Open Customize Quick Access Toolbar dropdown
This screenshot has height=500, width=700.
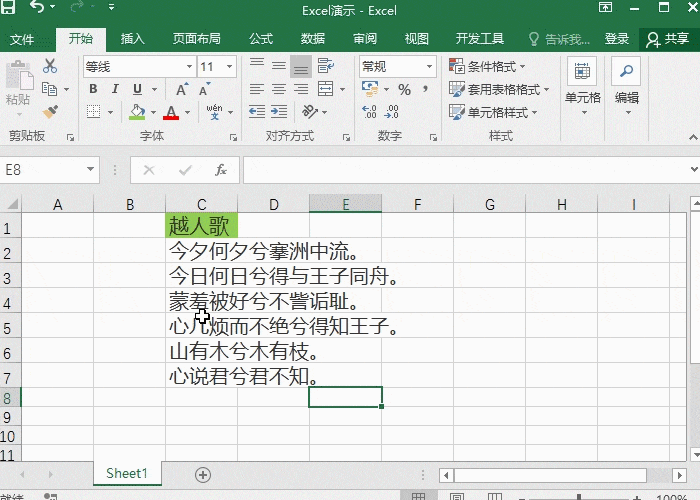pos(112,7)
